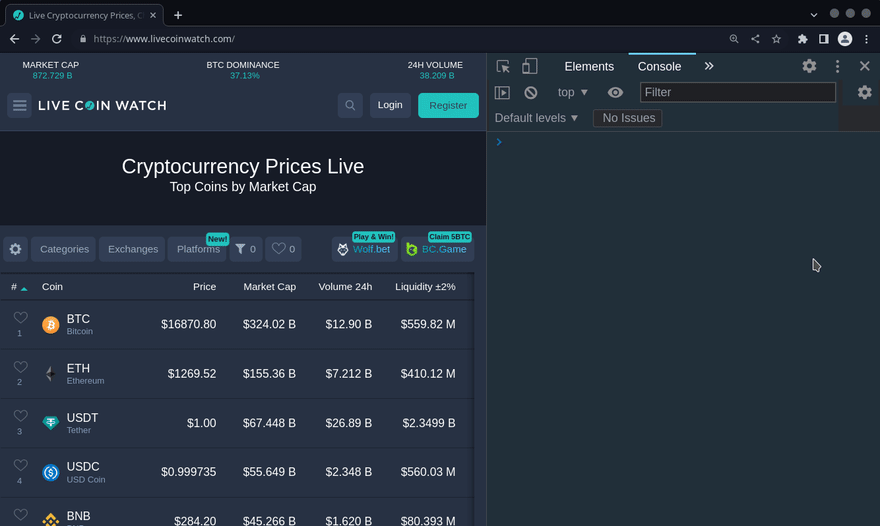Open the table settings gear icon
This screenshot has height=526, width=880.
(16, 249)
